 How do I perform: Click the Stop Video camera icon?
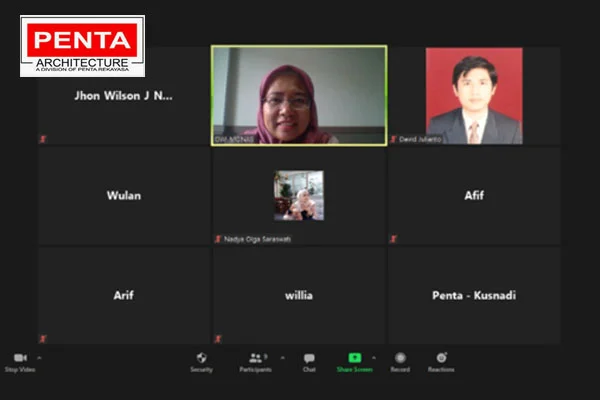click(20, 358)
